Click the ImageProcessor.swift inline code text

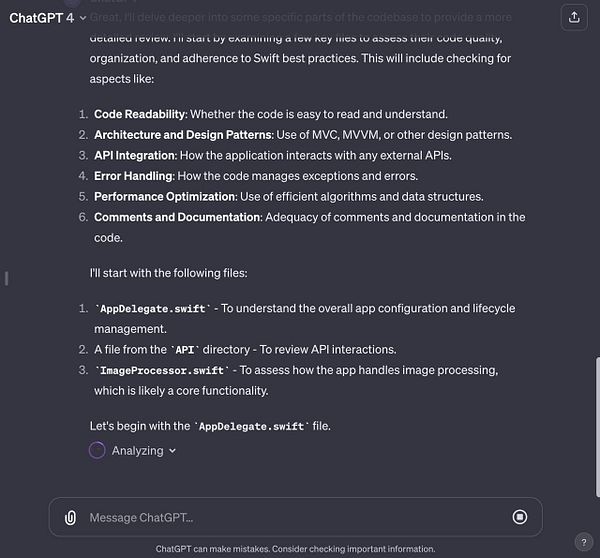pyautogui.click(x=160, y=370)
